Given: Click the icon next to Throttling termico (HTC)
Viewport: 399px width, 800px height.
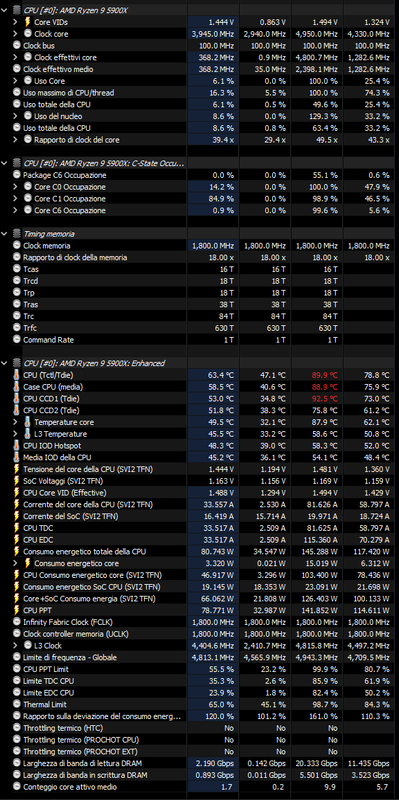Looking at the screenshot, I should click(17, 728).
